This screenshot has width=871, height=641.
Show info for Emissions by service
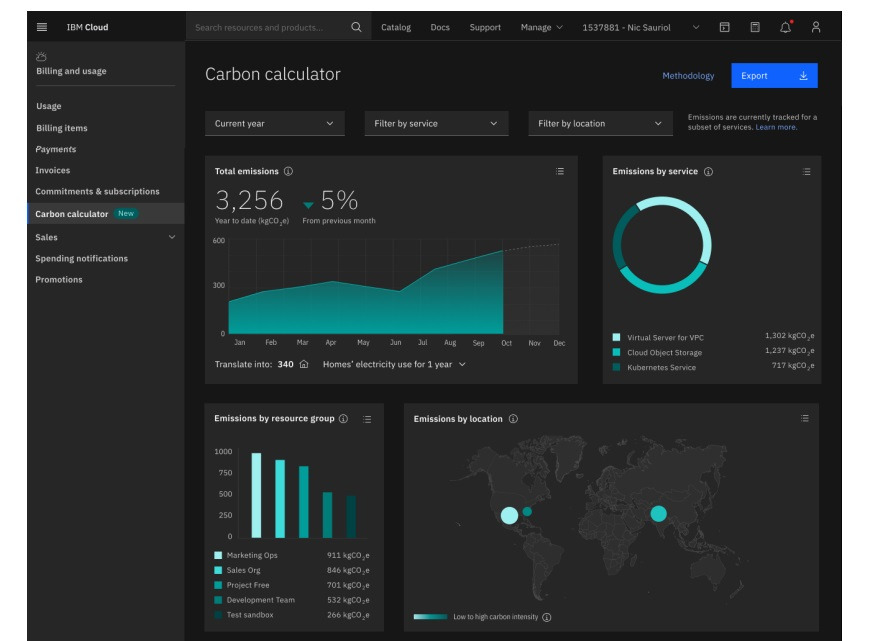click(x=708, y=172)
